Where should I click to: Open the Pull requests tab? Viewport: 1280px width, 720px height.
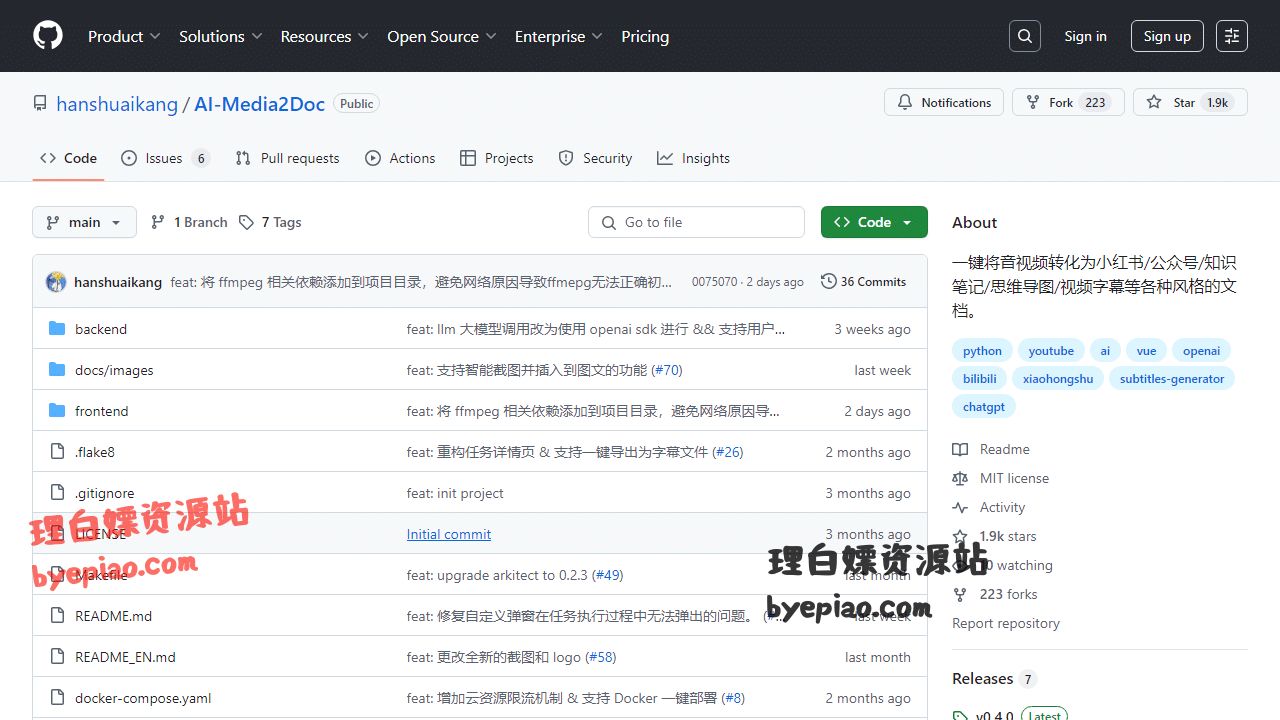[x=287, y=158]
